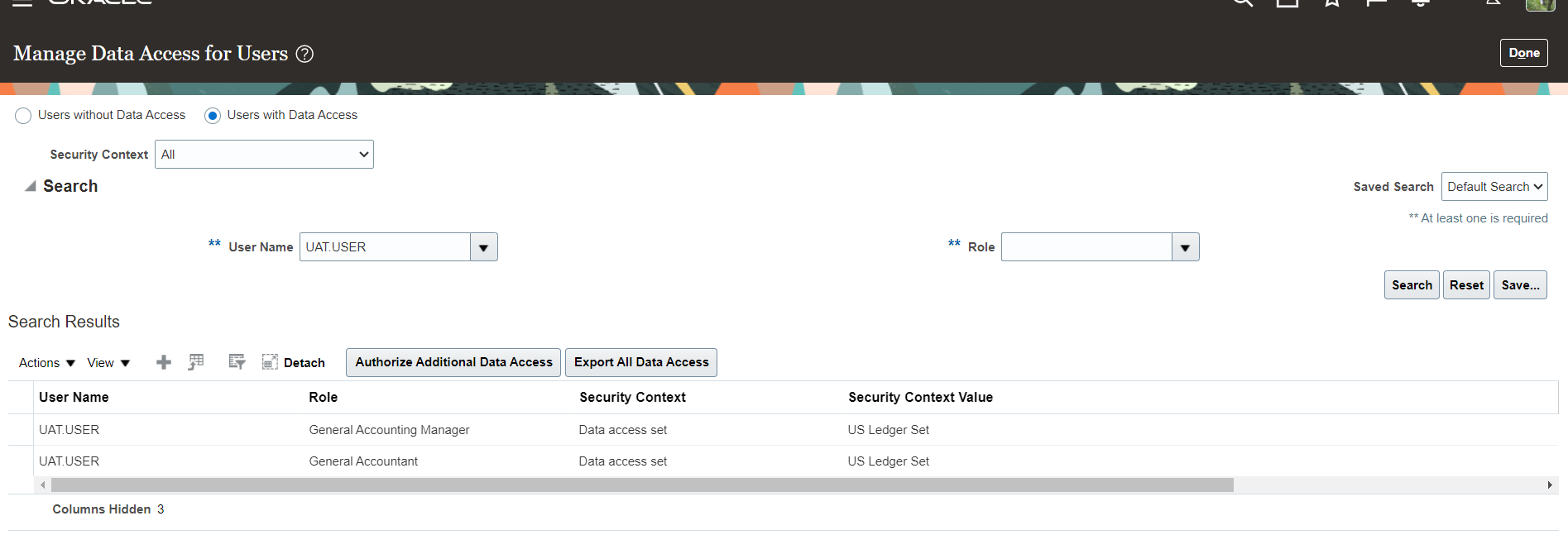Open the Actions menu
Screen dimensions: 1568x554
tap(46, 363)
